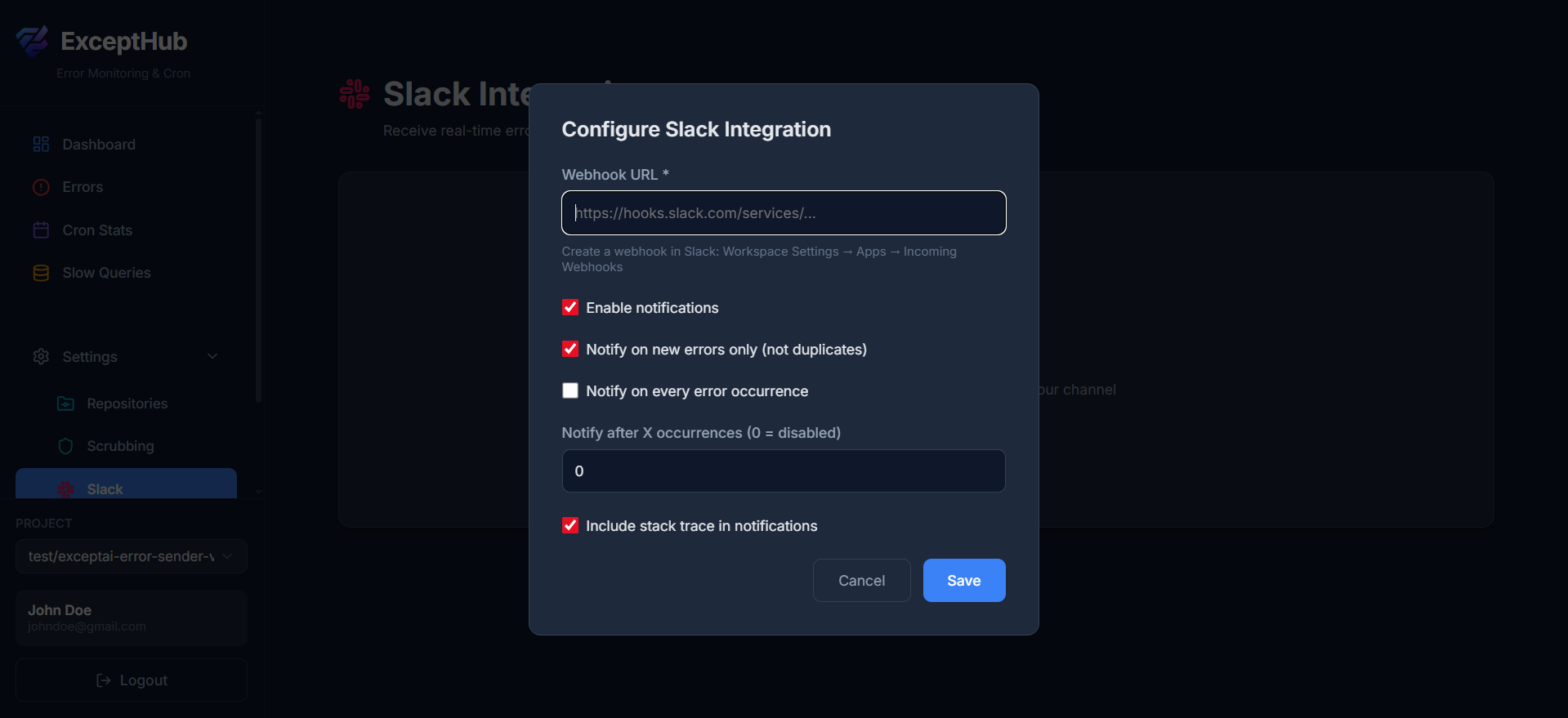Viewport: 1568px width, 718px height.
Task: Click the Configure Slack Integration heading
Action: pyautogui.click(x=696, y=129)
